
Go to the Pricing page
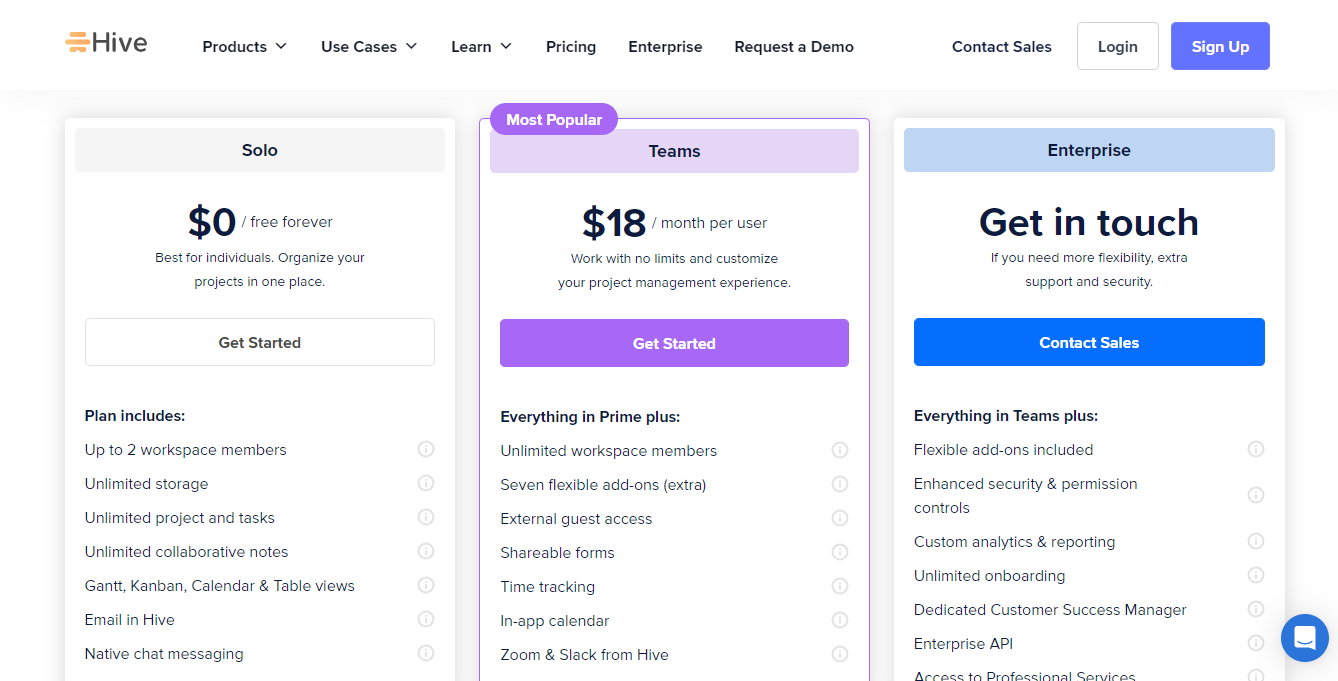point(571,47)
